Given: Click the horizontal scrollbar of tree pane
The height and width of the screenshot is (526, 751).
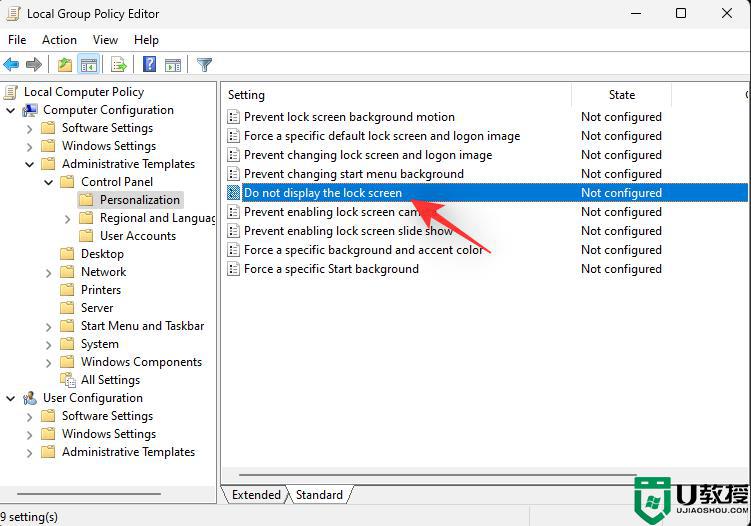Looking at the screenshot, I should pos(89,493).
